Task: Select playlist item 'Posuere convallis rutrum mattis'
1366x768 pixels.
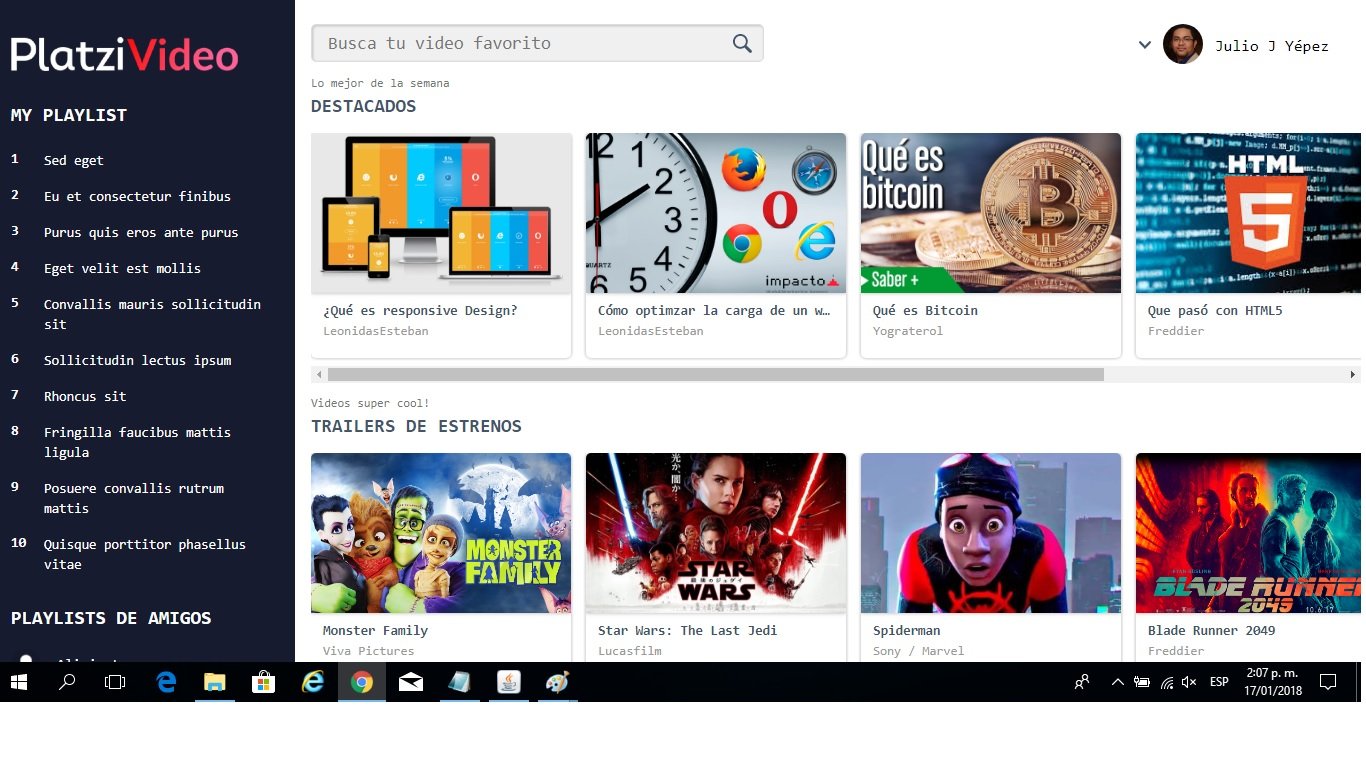Action: pos(134,498)
